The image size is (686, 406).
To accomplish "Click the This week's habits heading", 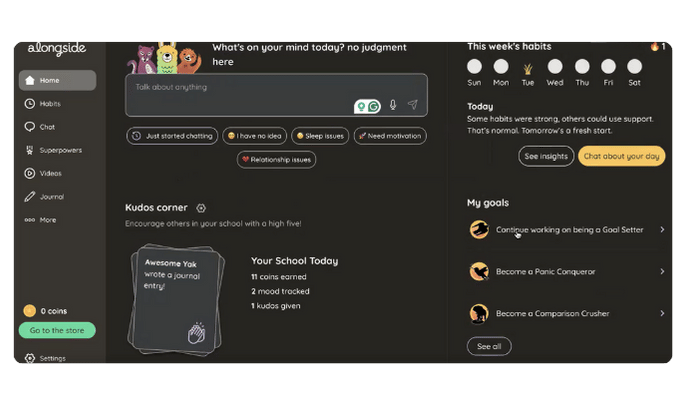I will [x=509, y=46].
